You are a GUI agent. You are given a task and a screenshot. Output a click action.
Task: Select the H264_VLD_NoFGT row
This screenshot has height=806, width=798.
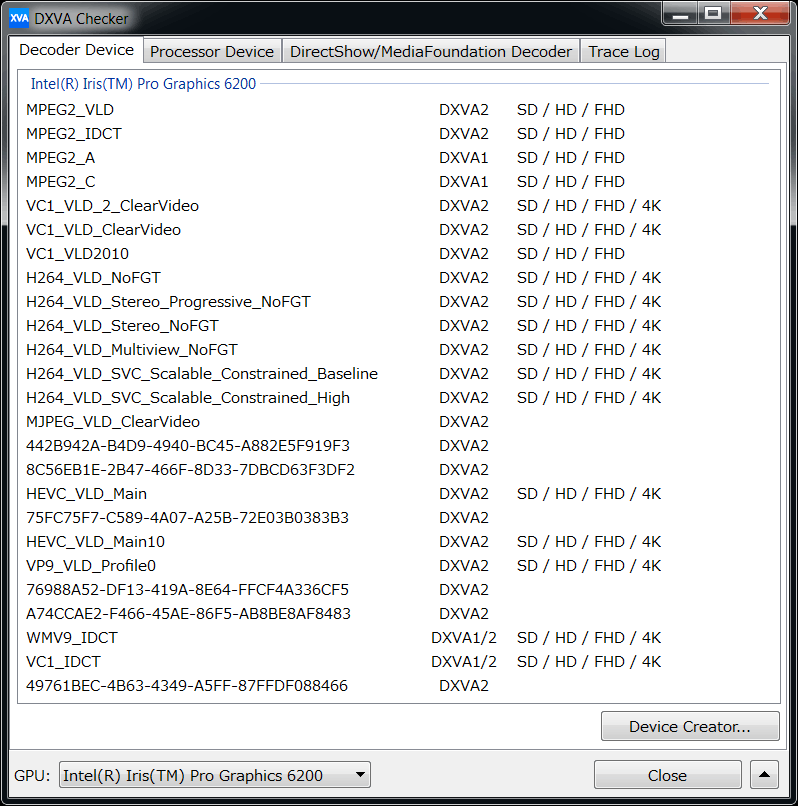tap(398, 278)
